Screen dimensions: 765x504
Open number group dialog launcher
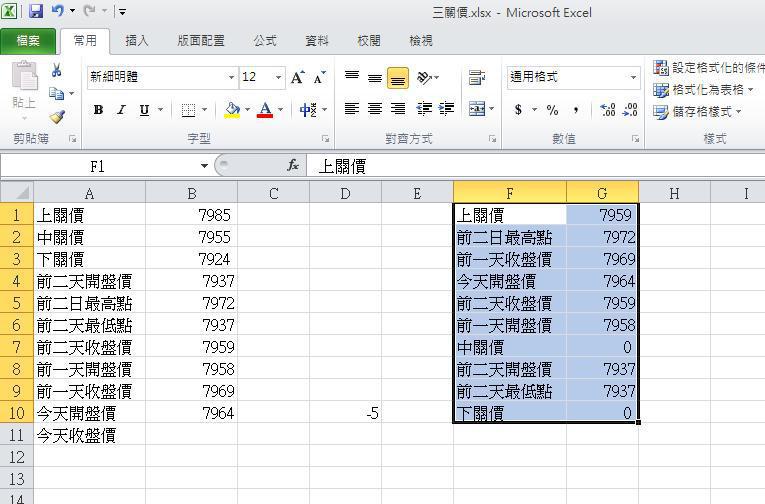(635, 139)
